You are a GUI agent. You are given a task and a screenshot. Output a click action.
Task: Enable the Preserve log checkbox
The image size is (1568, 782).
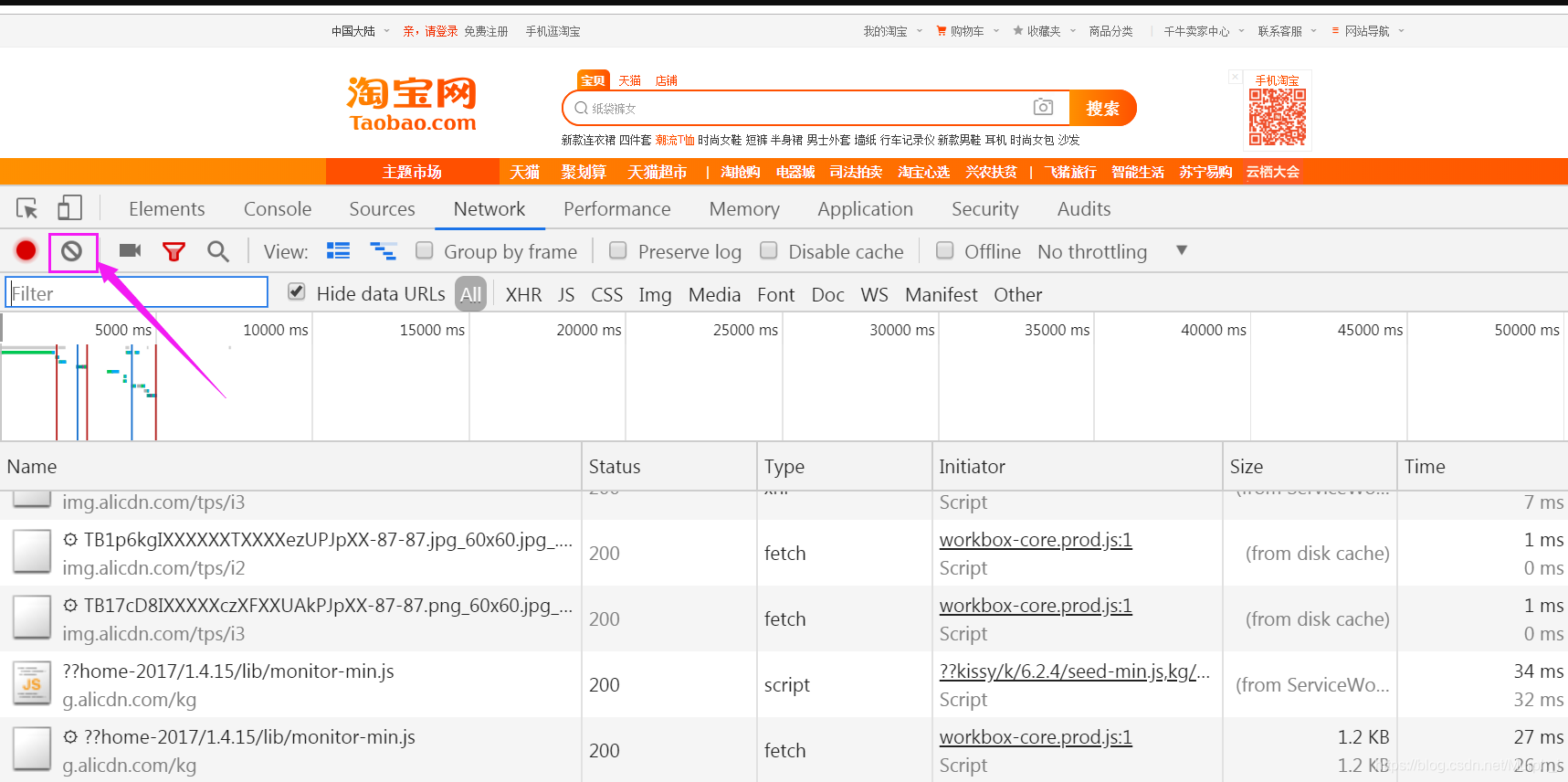618,250
